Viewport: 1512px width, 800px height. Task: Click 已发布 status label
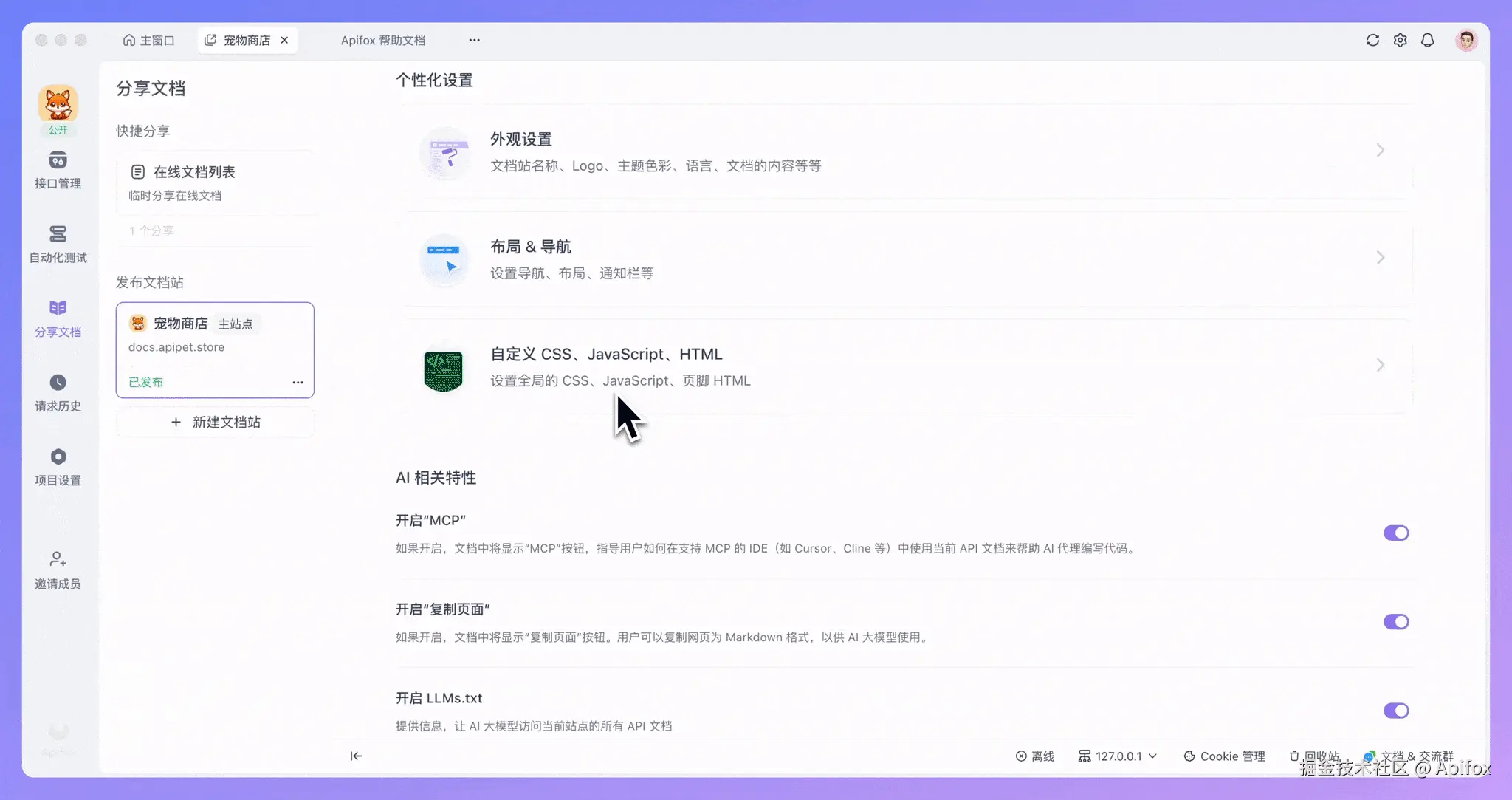pos(145,382)
